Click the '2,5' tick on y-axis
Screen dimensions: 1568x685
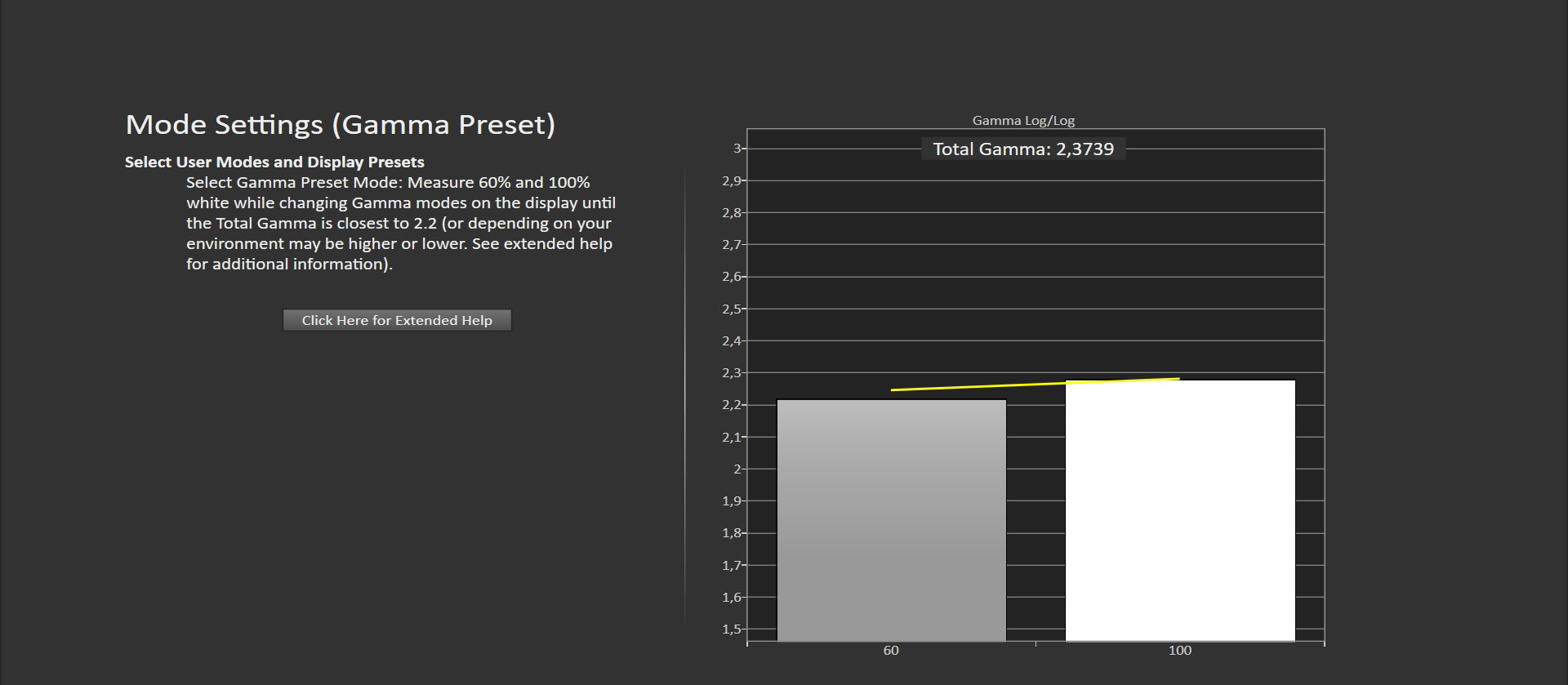732,309
